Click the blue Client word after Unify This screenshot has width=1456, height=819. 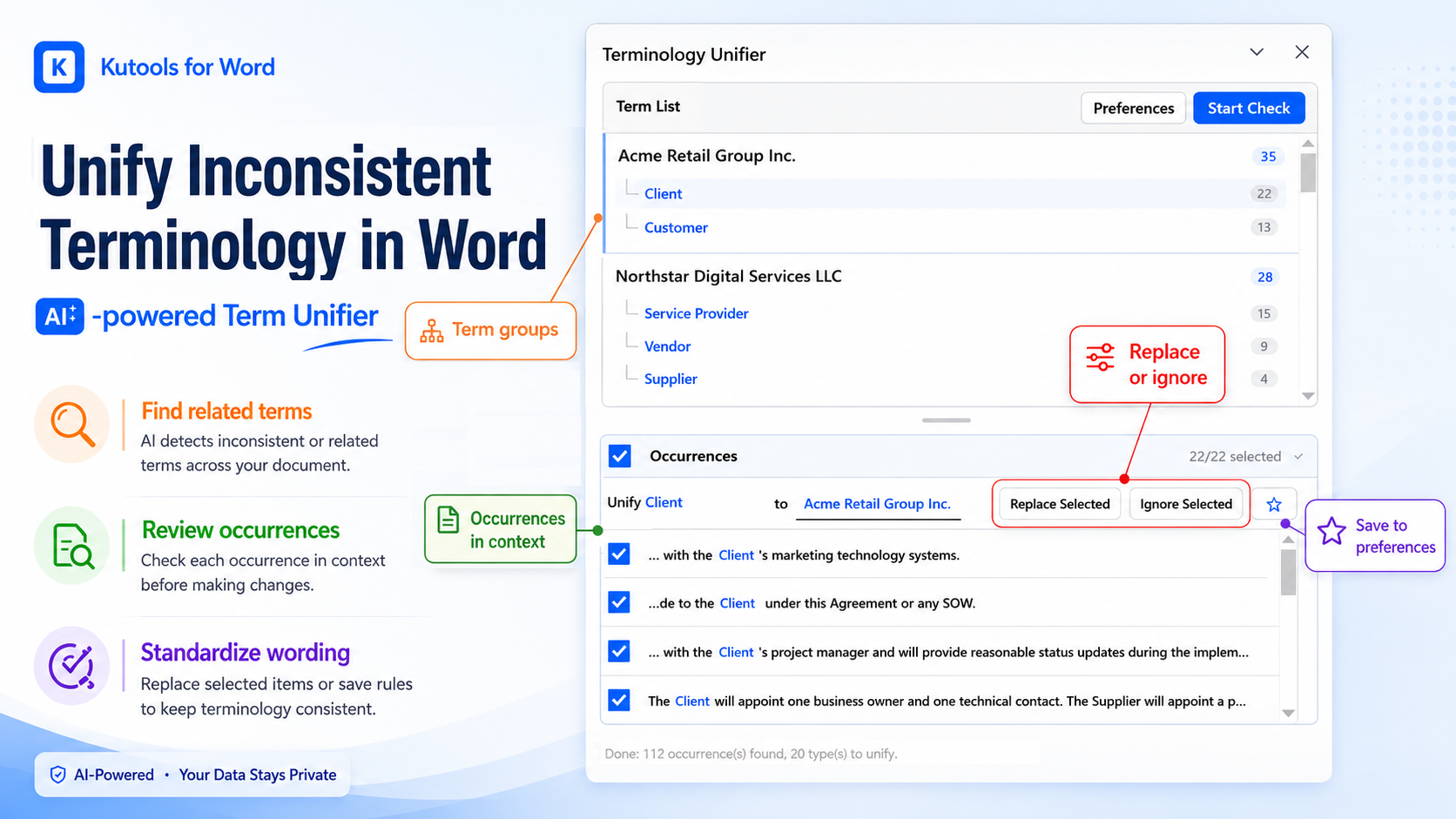click(664, 502)
